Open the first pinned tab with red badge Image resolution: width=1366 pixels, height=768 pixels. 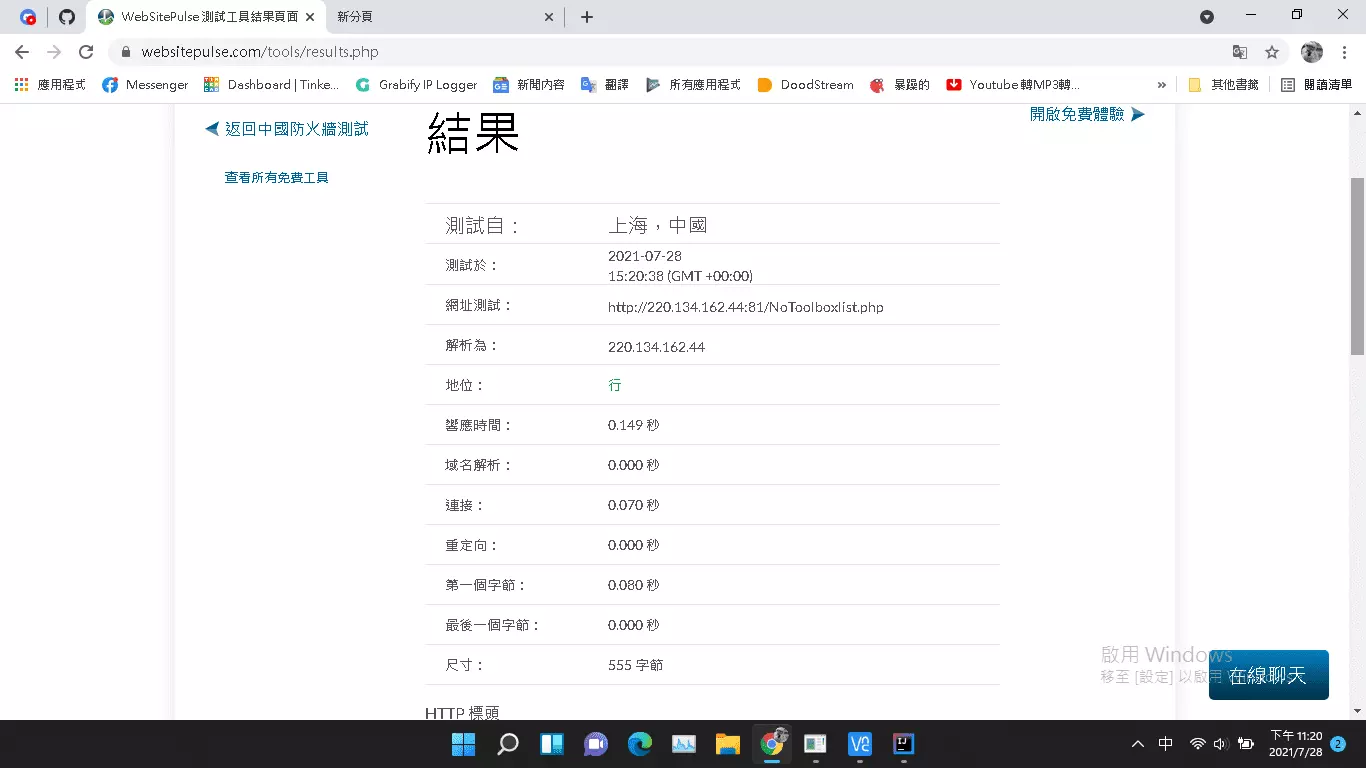(28, 17)
